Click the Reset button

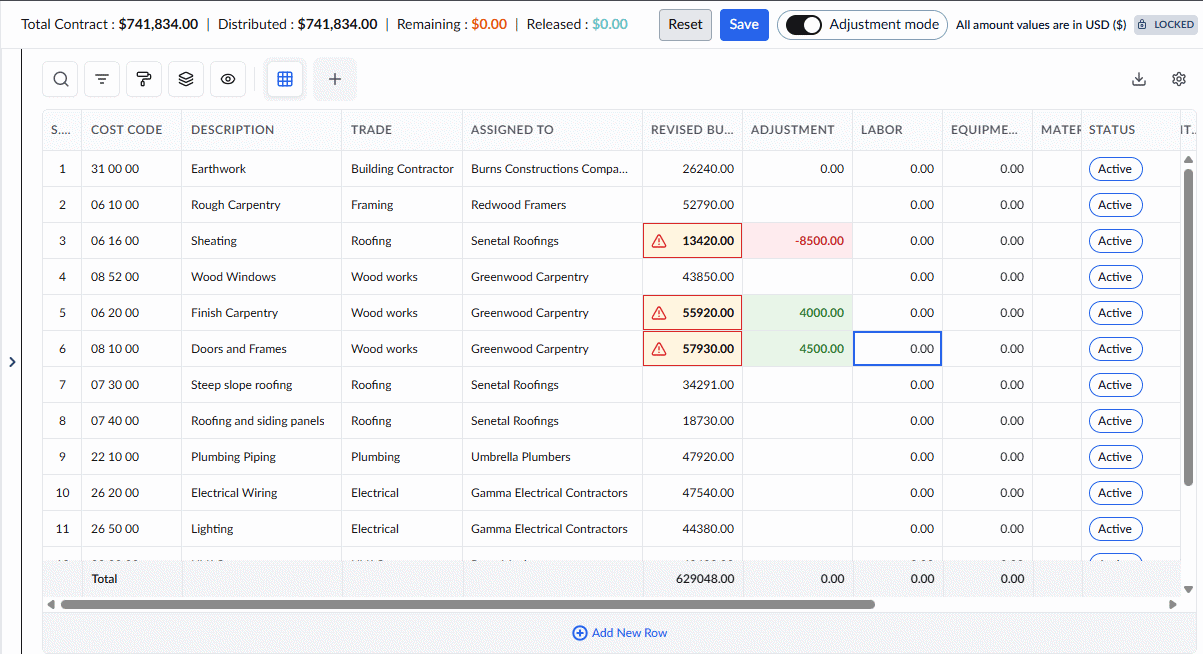(x=685, y=25)
